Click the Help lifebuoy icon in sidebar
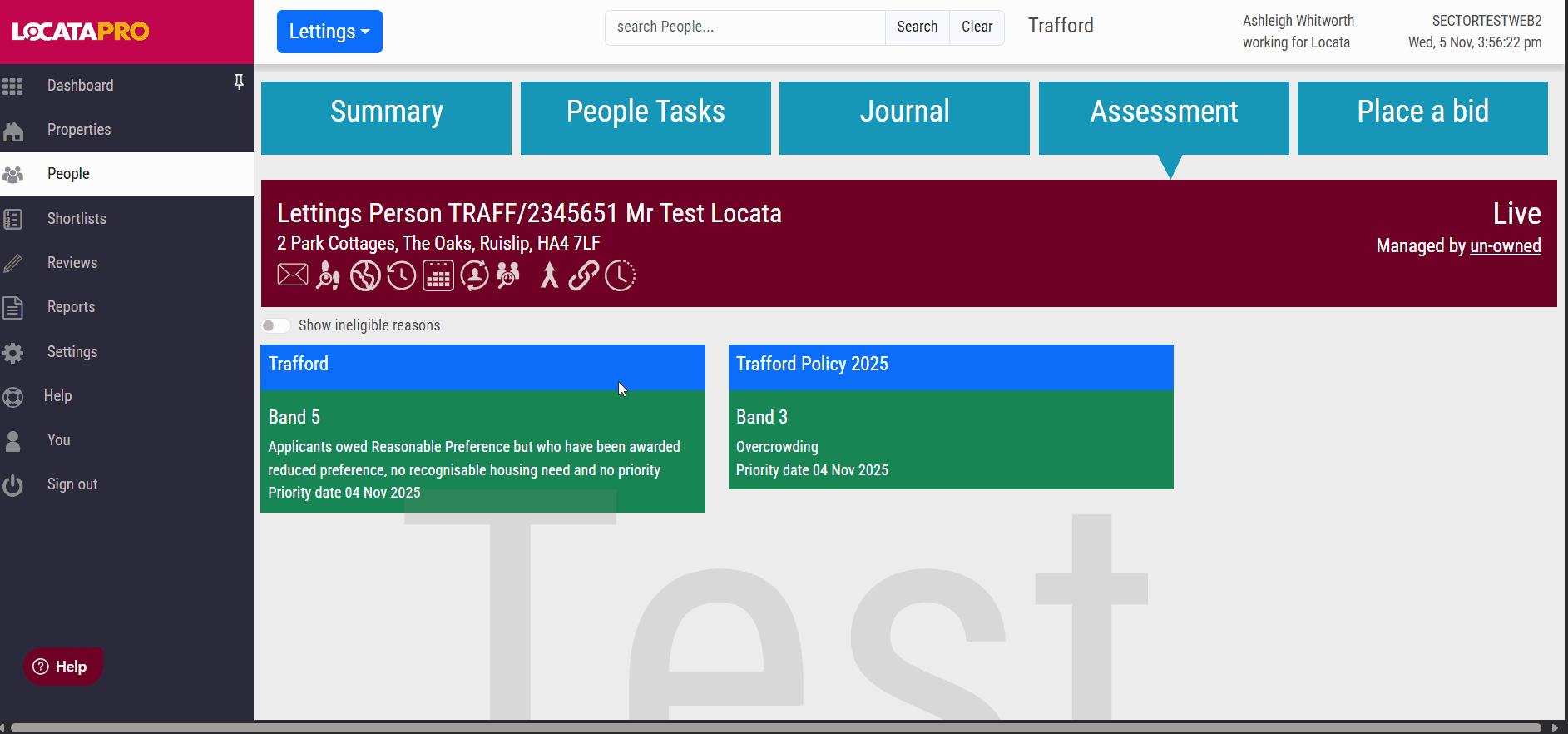 coord(13,397)
